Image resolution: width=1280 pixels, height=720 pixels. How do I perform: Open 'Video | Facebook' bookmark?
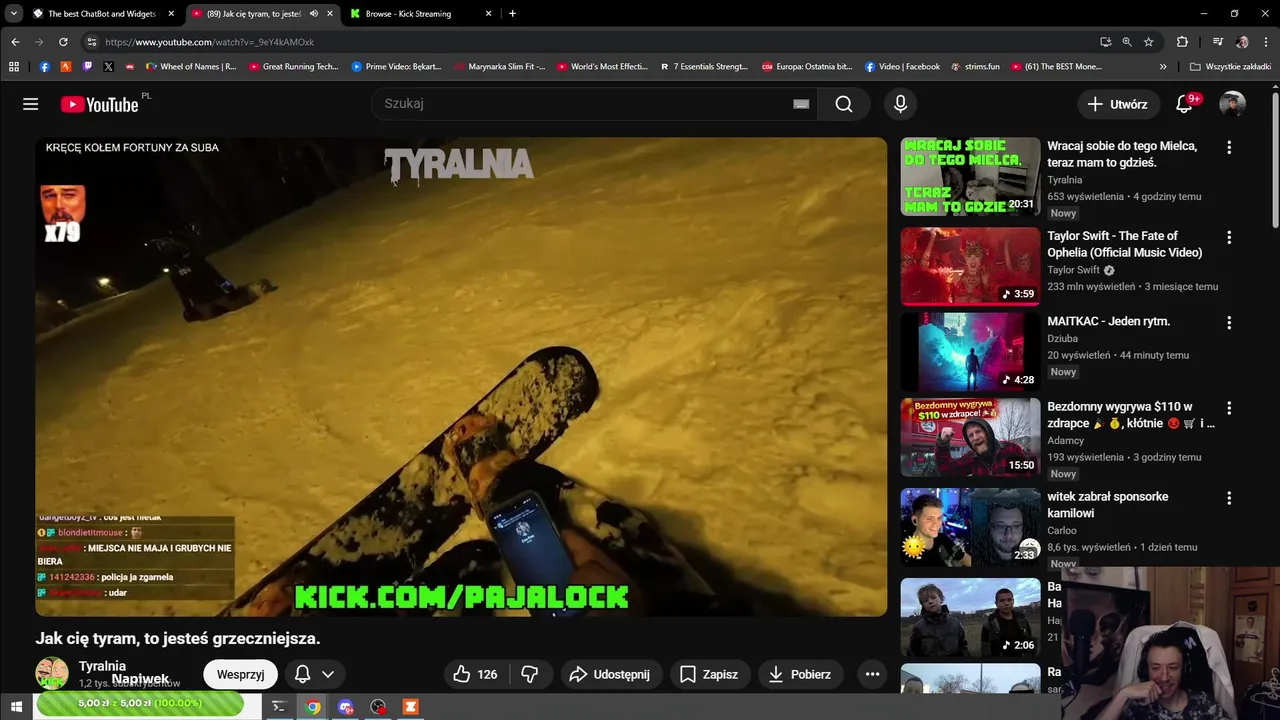point(902,67)
